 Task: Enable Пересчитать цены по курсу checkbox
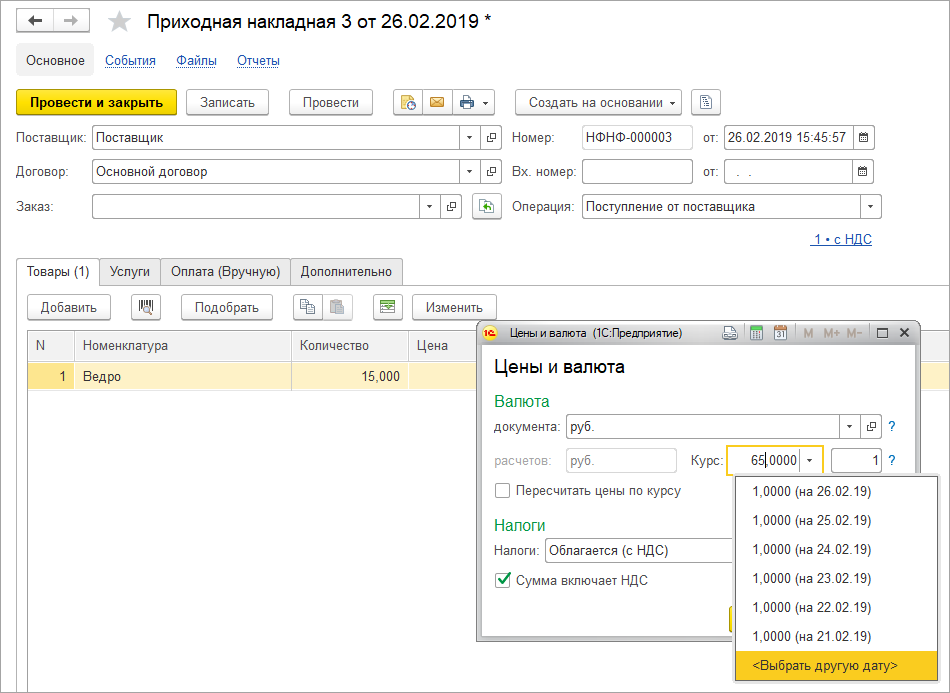point(502,491)
